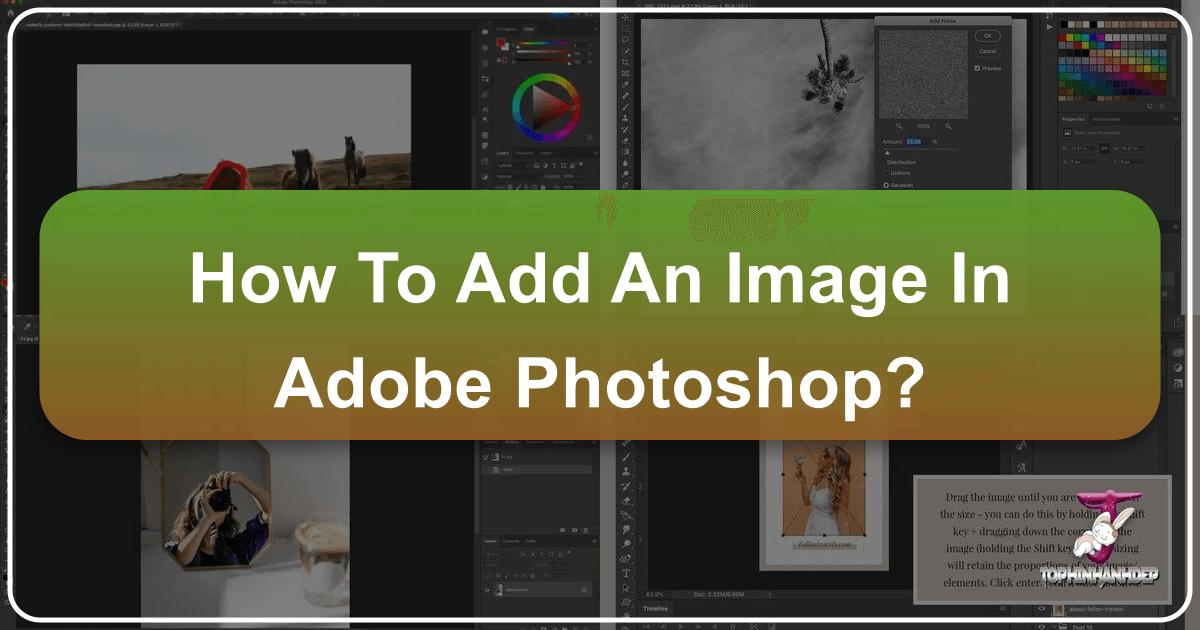
Task: Enable the Preview checkbox in Add Noise dialog
Action: (977, 68)
